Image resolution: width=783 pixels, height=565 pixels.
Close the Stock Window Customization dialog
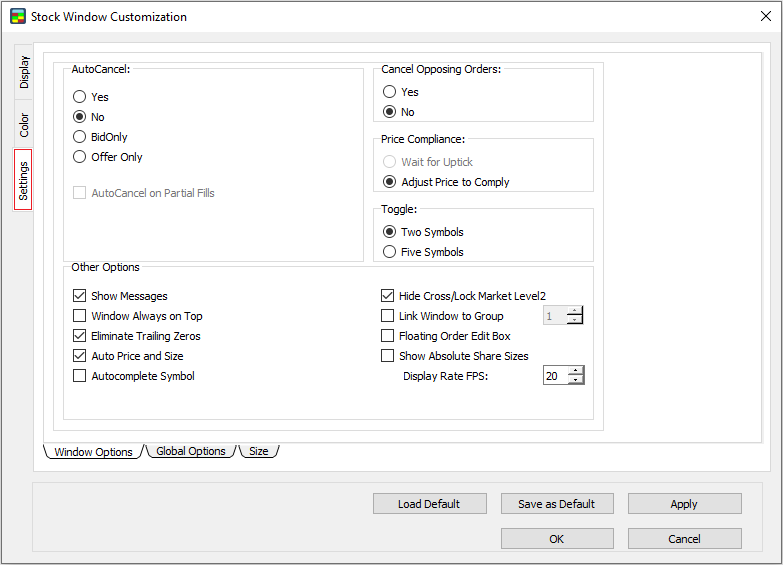[x=765, y=16]
